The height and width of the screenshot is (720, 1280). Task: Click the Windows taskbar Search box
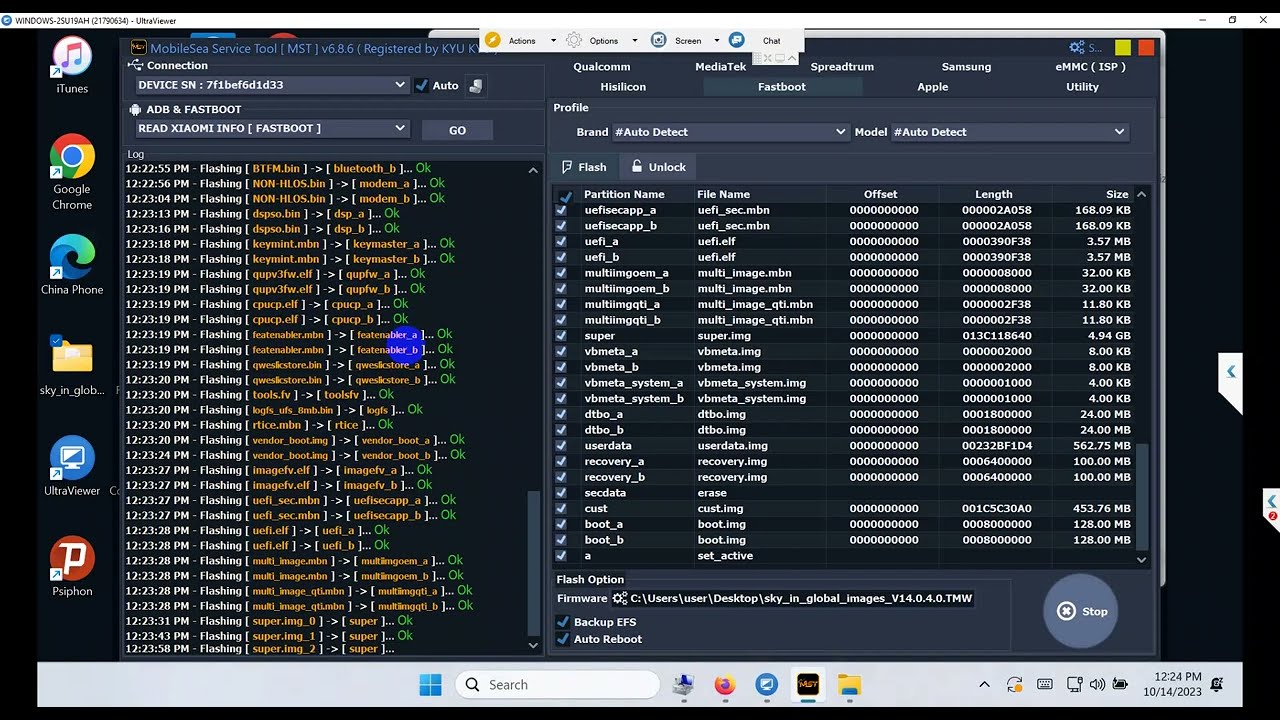tap(558, 685)
